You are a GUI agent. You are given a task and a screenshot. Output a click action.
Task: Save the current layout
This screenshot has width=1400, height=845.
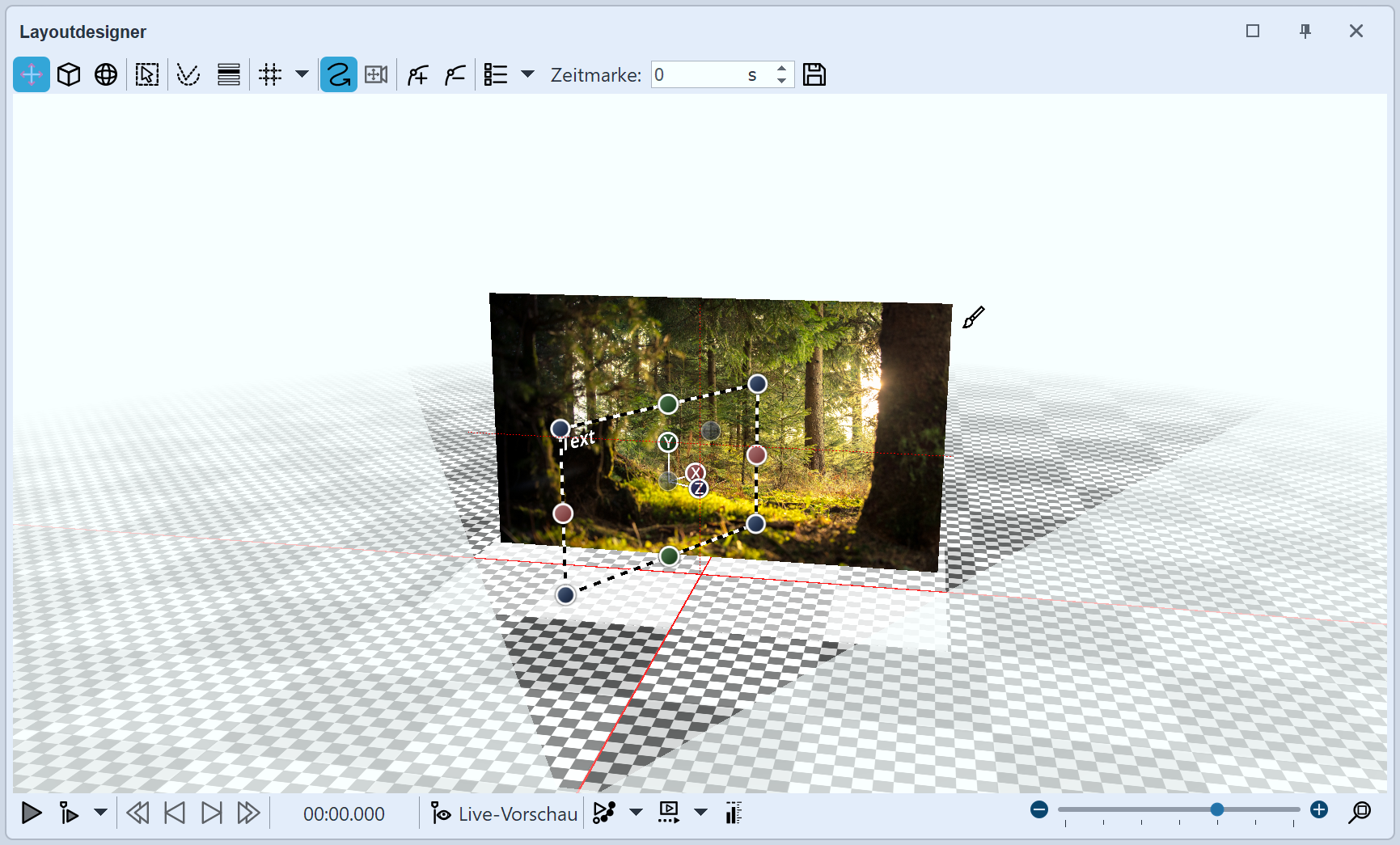pos(814,74)
